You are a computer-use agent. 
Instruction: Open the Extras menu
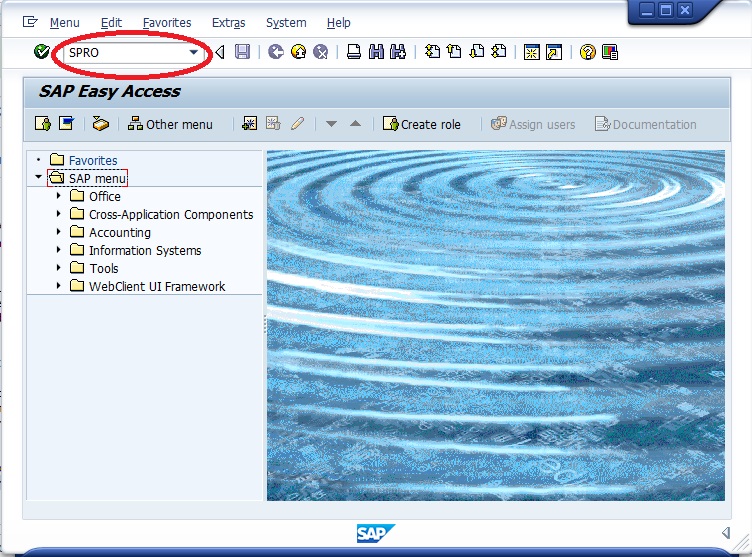click(228, 23)
